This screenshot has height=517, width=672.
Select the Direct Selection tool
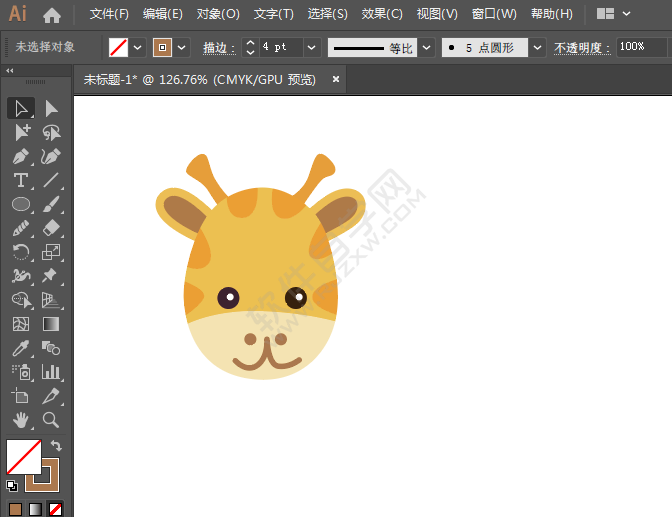[x=51, y=108]
